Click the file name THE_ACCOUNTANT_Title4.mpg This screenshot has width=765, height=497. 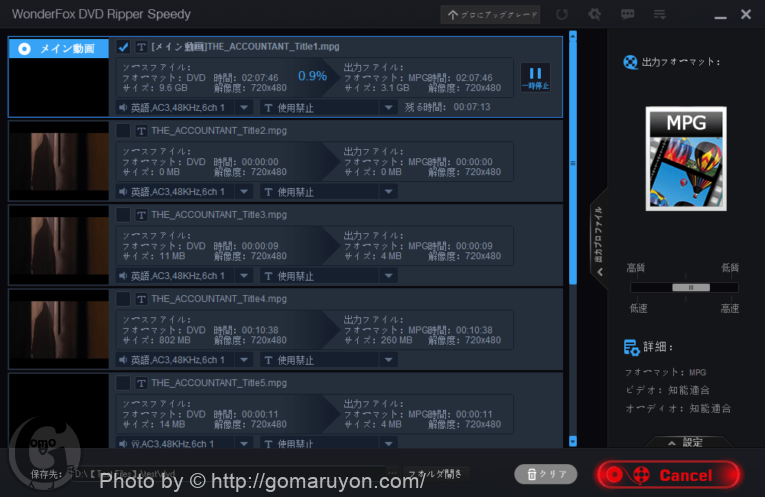click(x=219, y=299)
